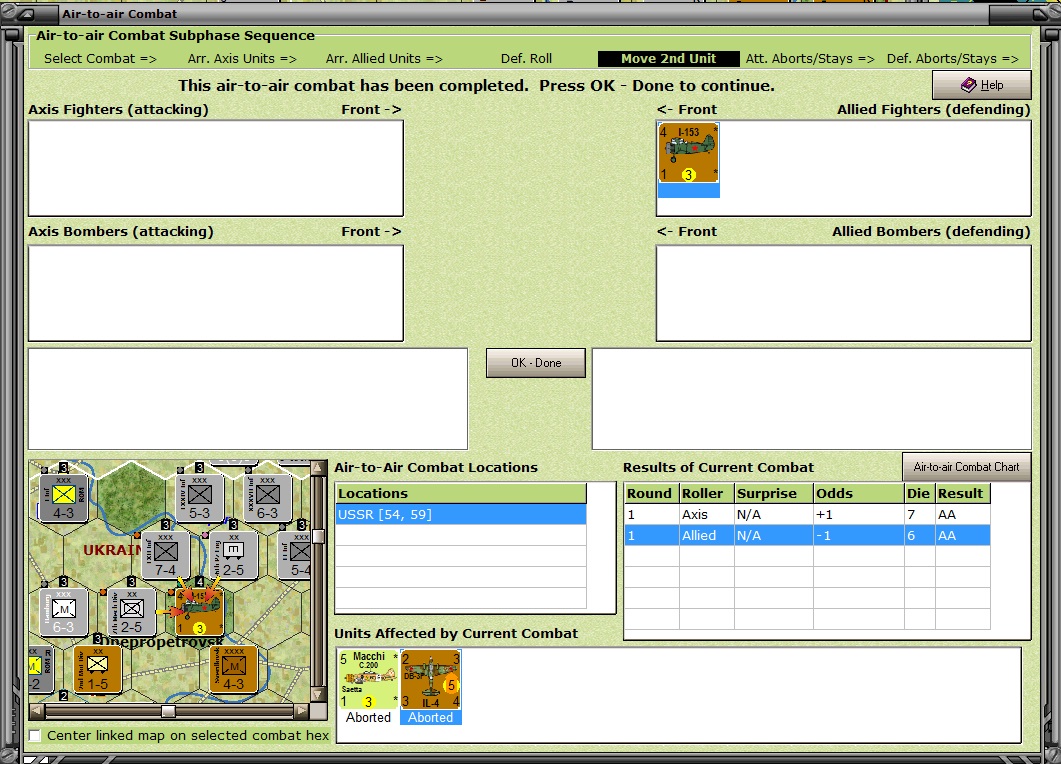
Task: Go to the Arr. Axis Units subphase step
Action: point(242,59)
